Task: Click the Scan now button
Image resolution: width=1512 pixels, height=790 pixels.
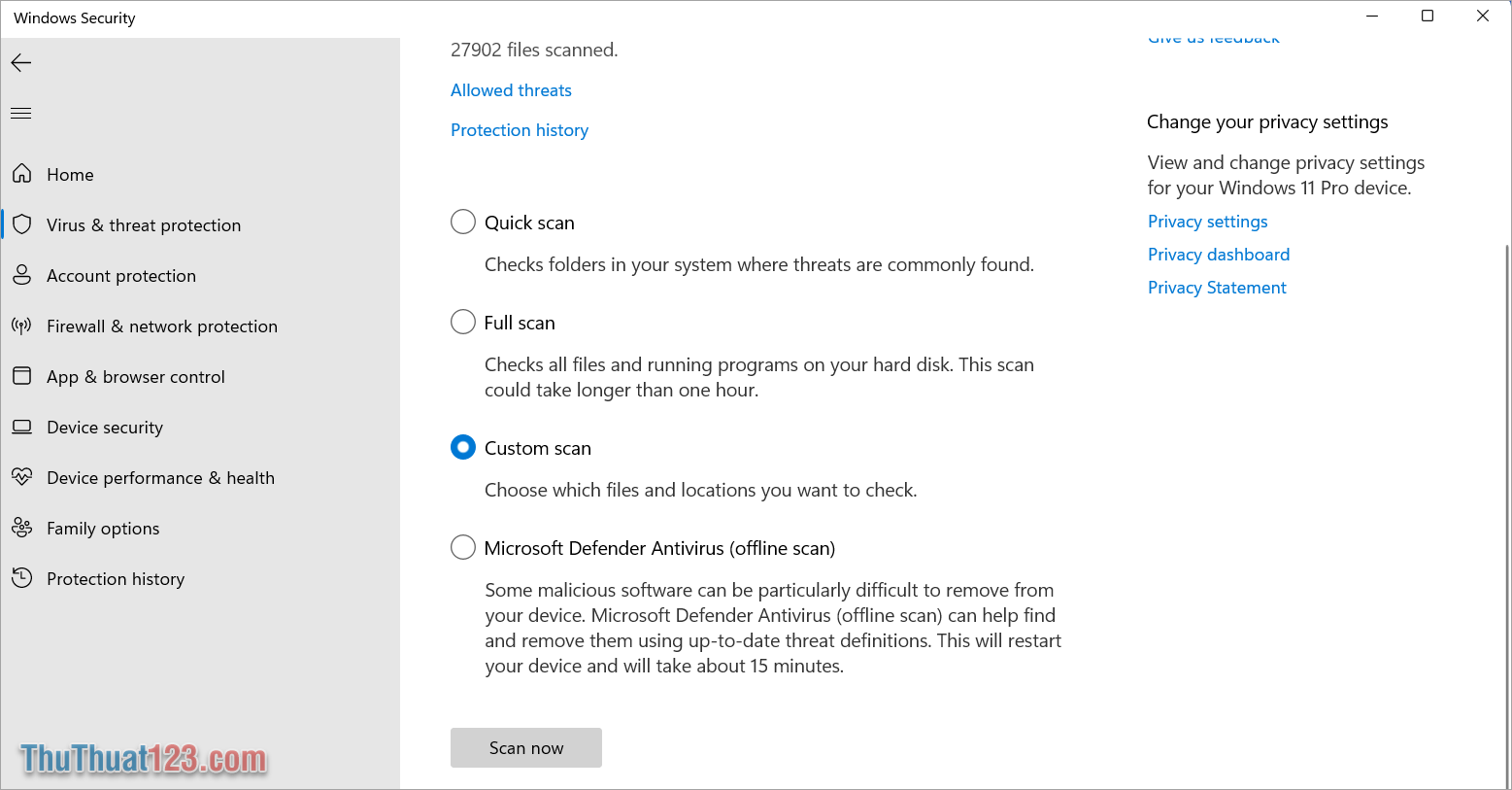Action: (526, 747)
